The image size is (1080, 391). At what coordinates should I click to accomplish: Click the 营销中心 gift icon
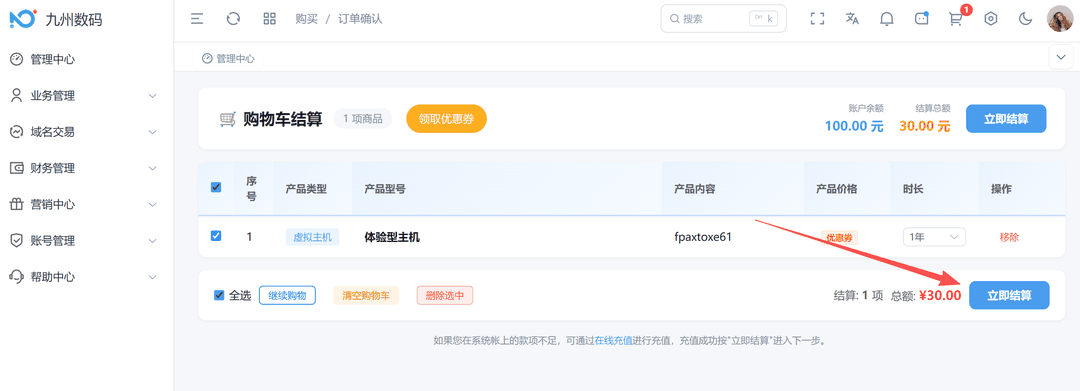click(17, 204)
